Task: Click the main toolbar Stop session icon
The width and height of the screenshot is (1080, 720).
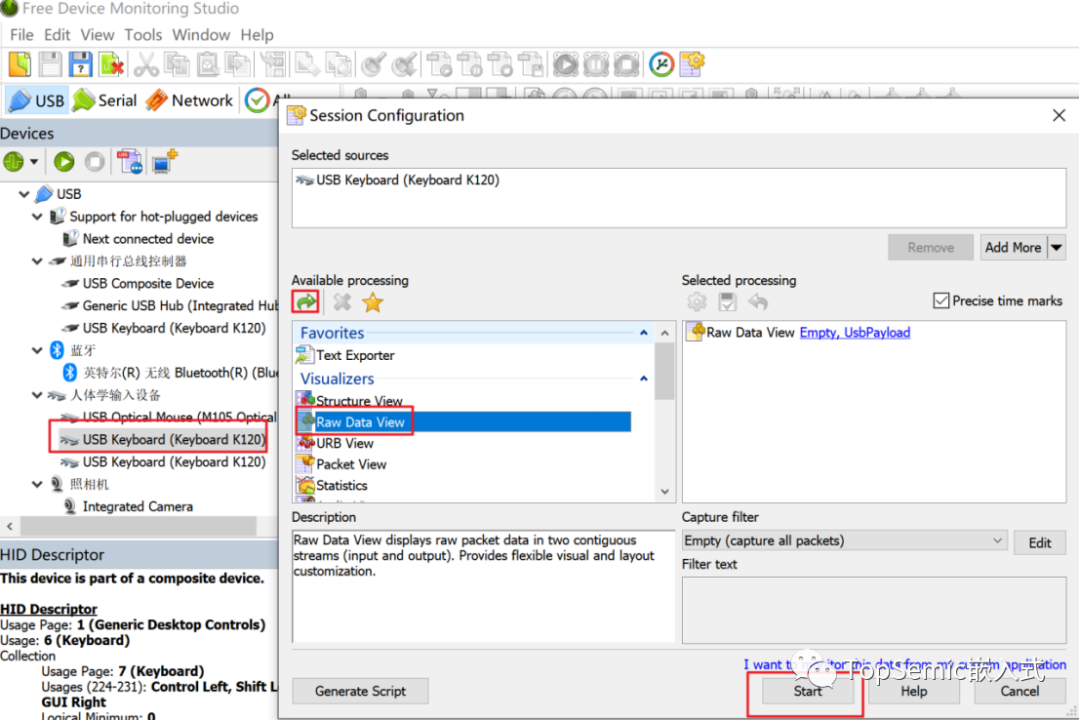Action: [x=626, y=65]
